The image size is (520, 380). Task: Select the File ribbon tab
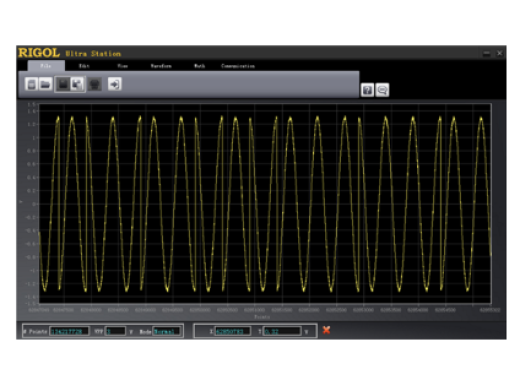coord(46,66)
